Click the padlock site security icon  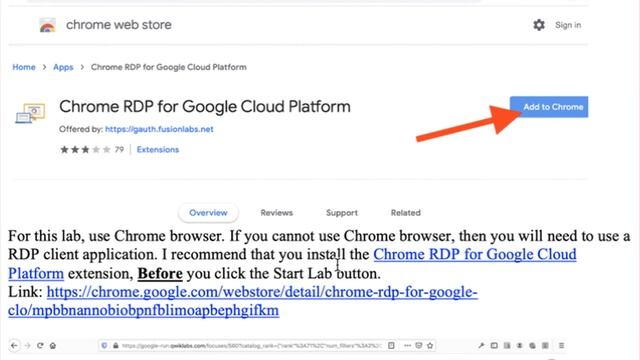point(116,345)
